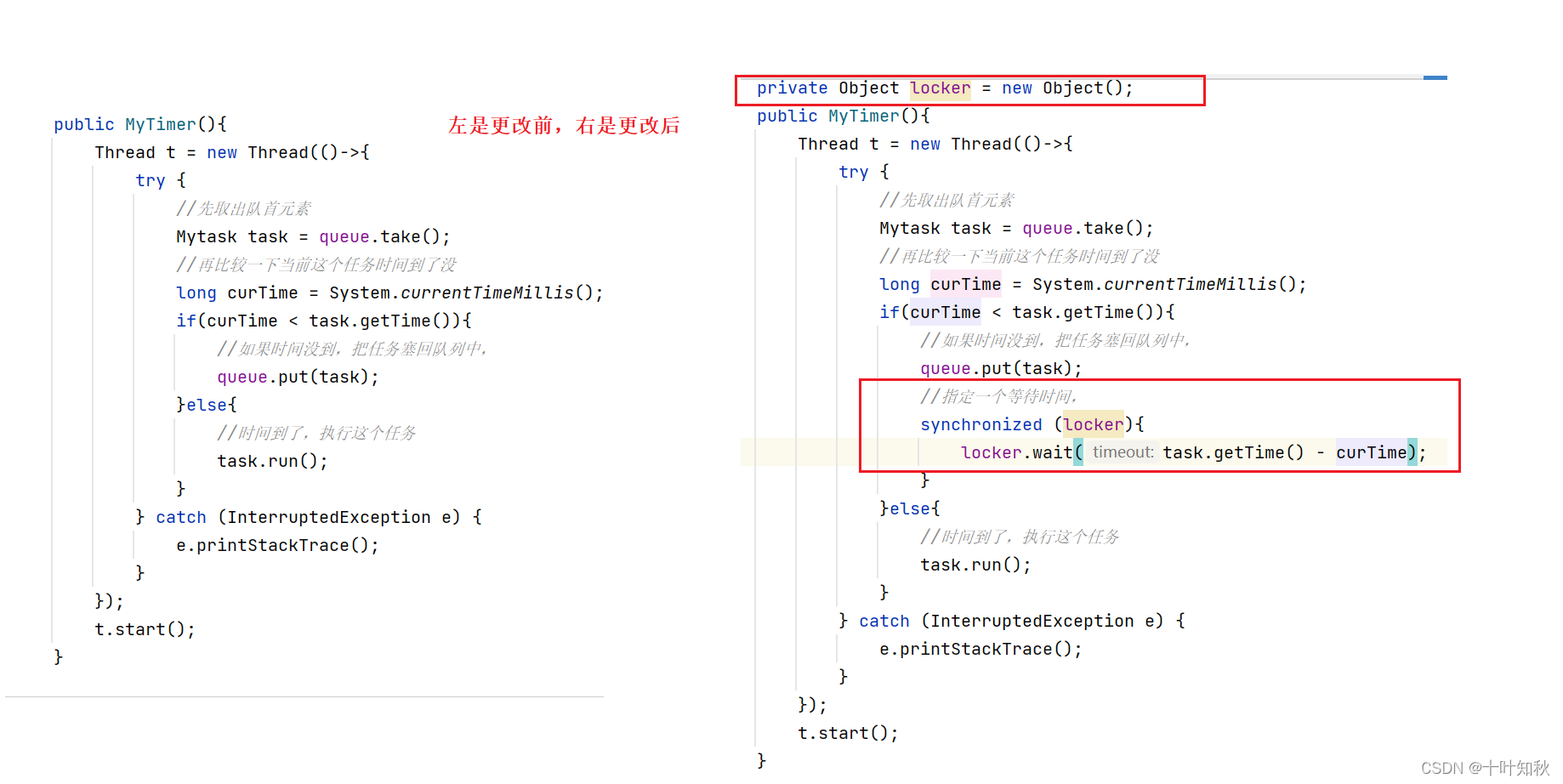1563x784 pixels.
Task: Click 'System.currentTimeMillis();' in the right snippet
Action: pos(1169,285)
